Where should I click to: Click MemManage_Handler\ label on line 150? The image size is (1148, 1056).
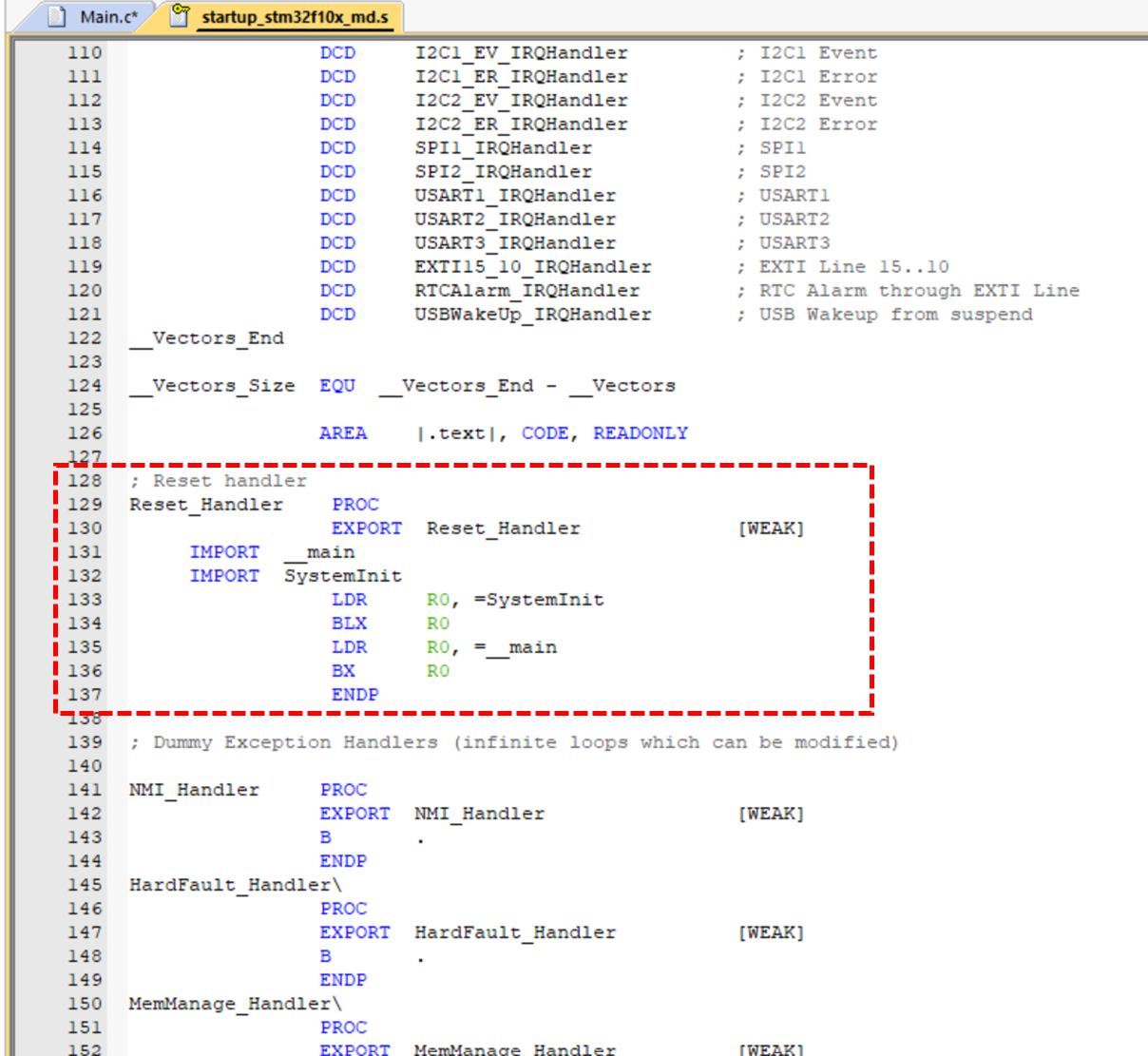point(236,1004)
